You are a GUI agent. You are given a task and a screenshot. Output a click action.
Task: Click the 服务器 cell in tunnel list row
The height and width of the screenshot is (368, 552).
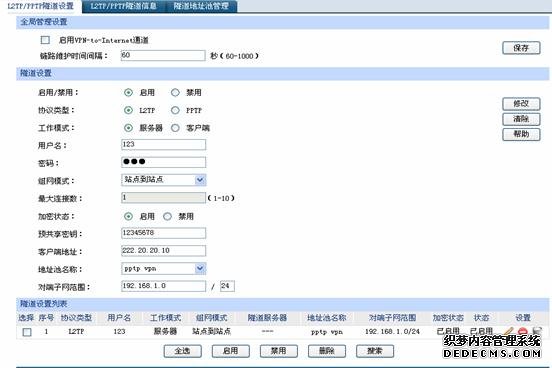(x=165, y=331)
